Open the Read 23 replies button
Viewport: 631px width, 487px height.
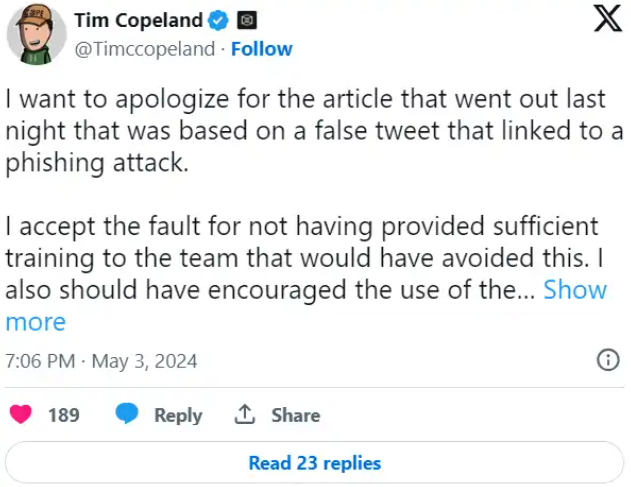(x=314, y=463)
